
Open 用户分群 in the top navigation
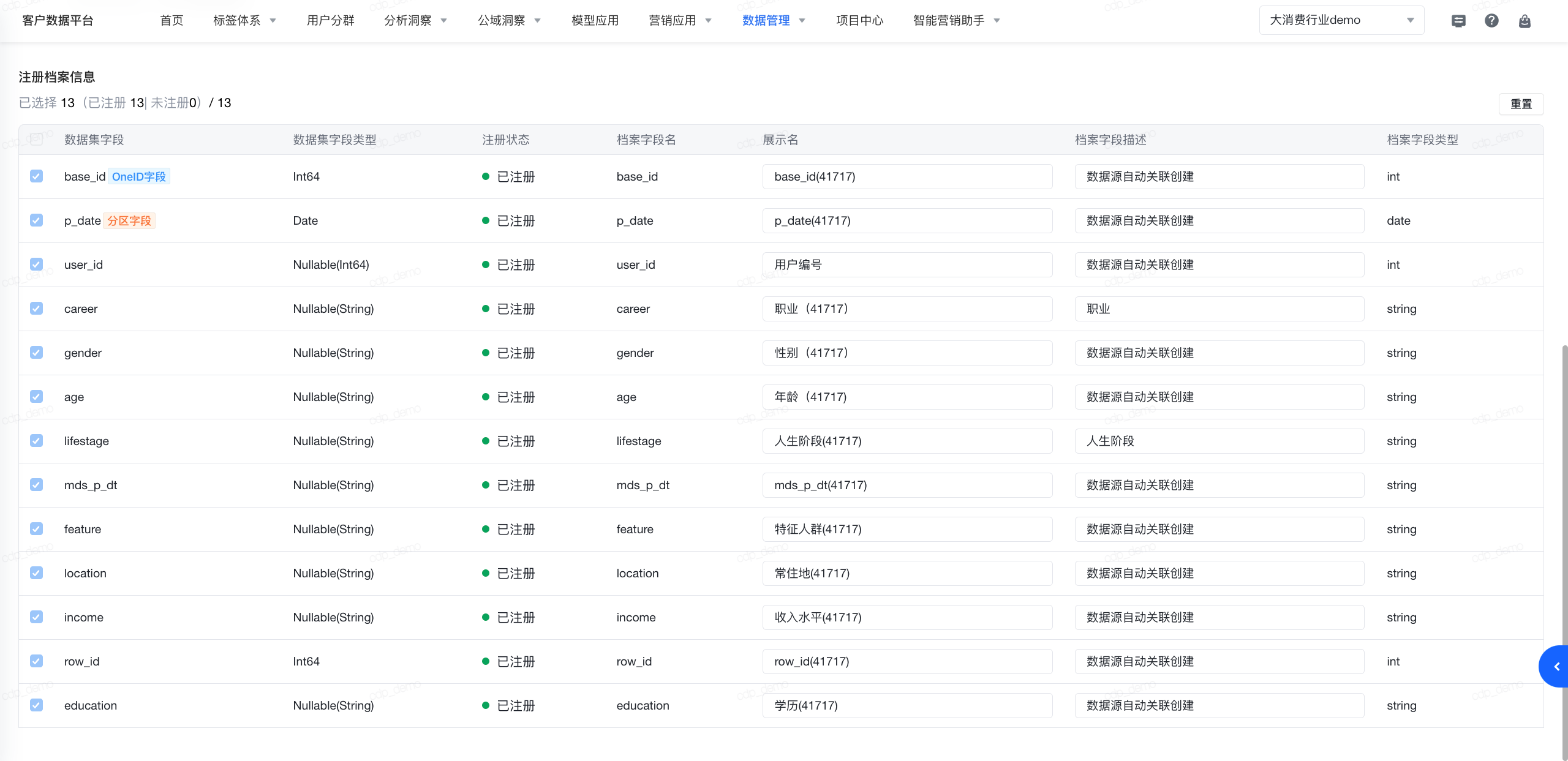pyautogui.click(x=330, y=21)
